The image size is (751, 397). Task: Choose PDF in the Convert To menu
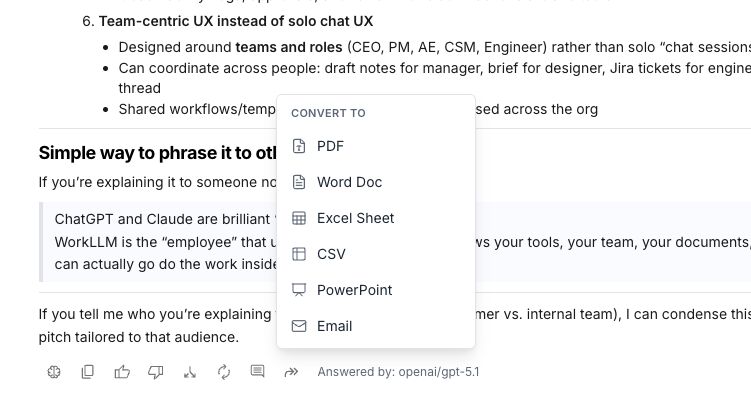(x=376, y=146)
